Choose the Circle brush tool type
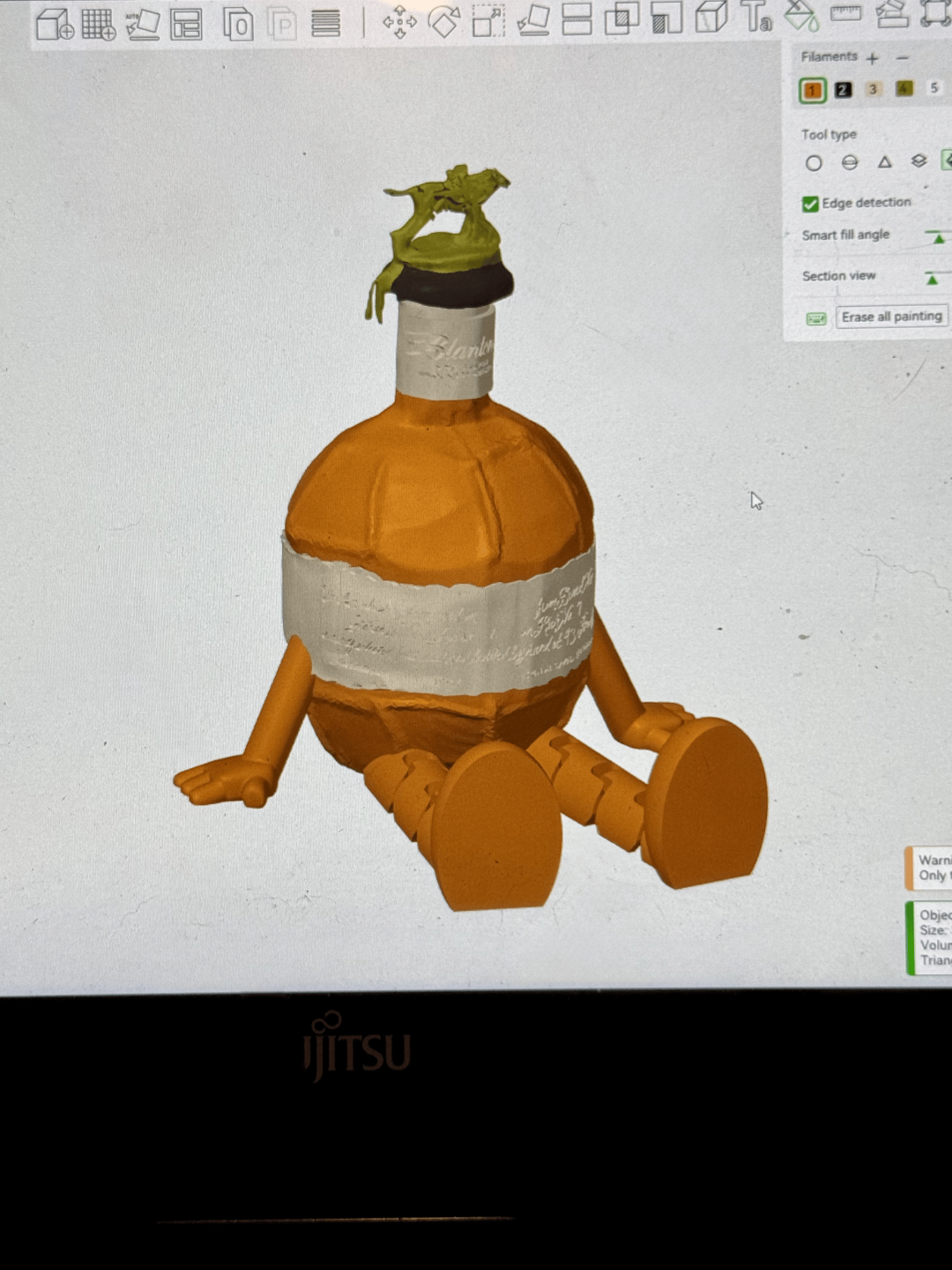 coord(814,163)
